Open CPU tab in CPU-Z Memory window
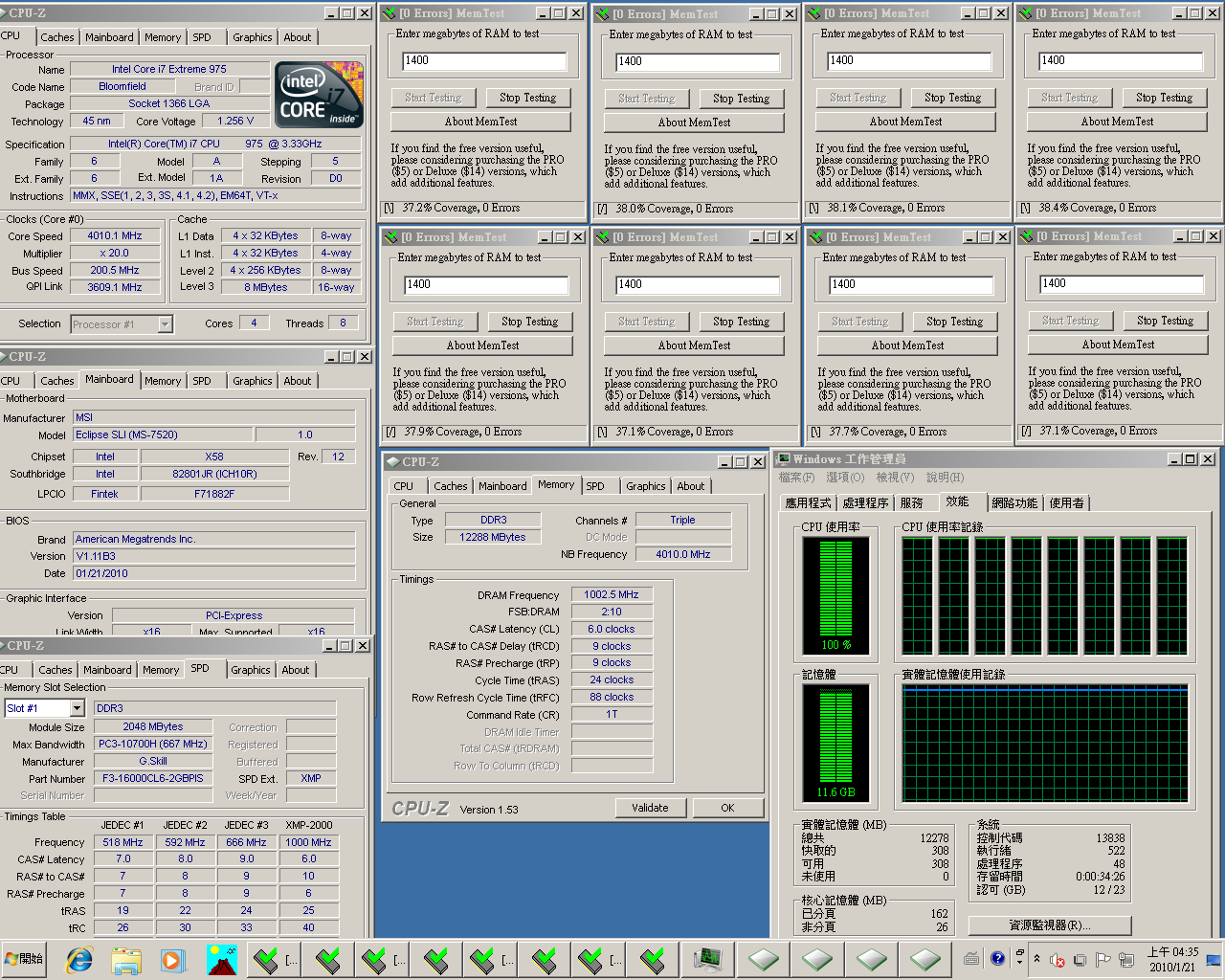This screenshot has height=980, width=1225. 404,486
